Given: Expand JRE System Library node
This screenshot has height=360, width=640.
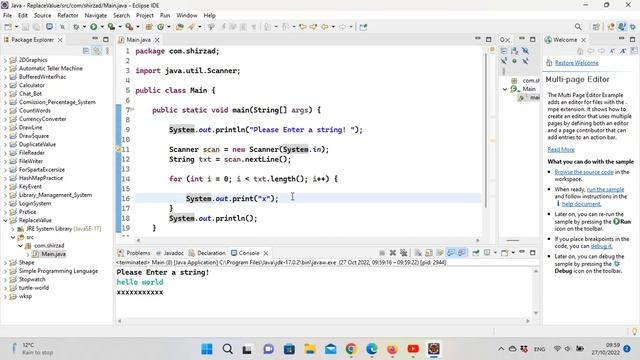Looking at the screenshot, I should [x=13, y=229].
